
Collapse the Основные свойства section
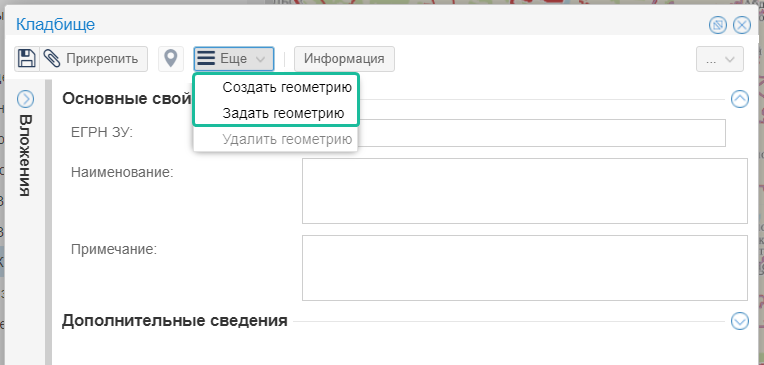(x=740, y=99)
